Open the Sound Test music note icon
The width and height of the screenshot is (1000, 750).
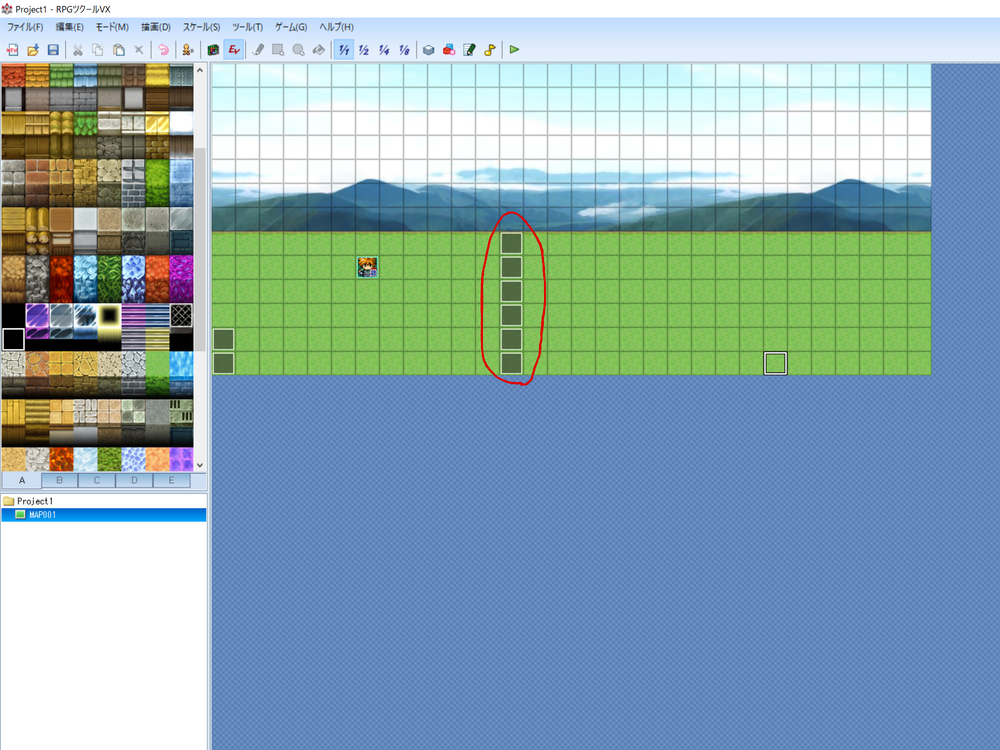[490, 50]
